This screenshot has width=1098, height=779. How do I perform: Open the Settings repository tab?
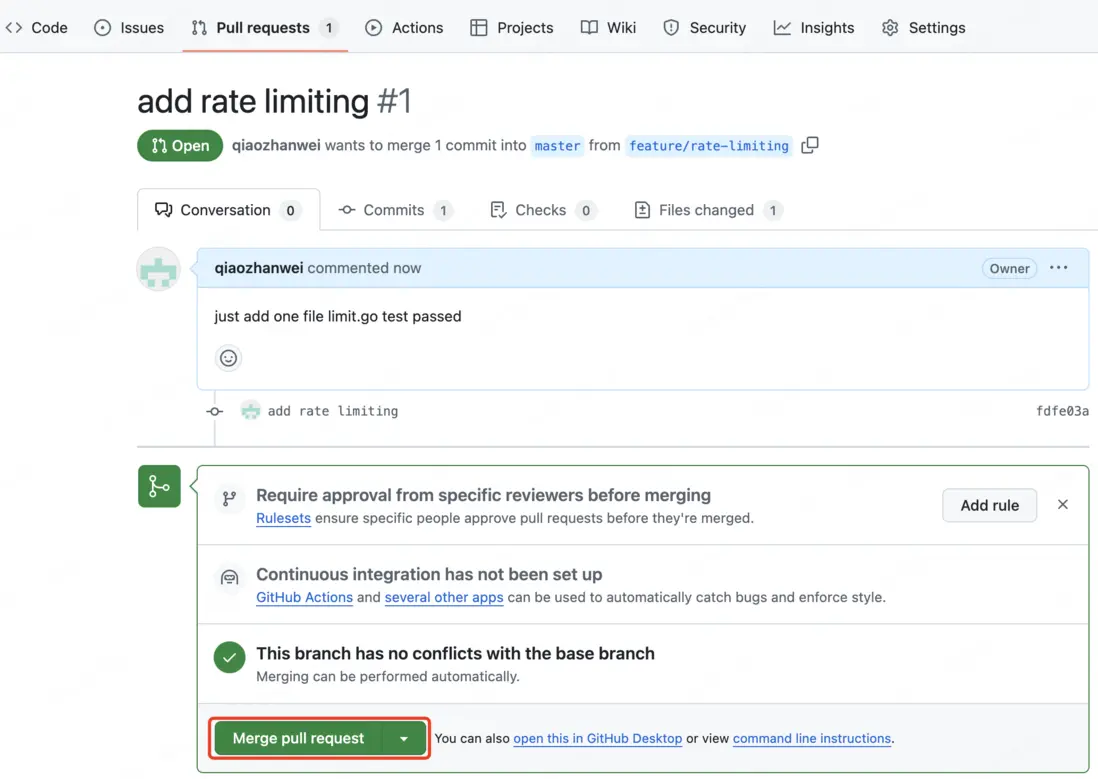[923, 28]
